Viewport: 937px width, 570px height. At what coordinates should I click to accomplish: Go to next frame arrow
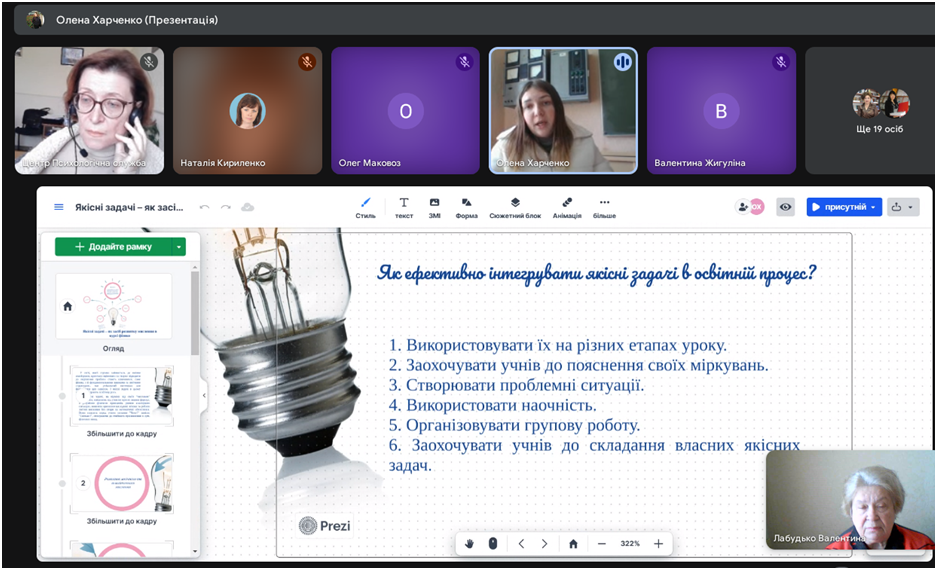544,543
